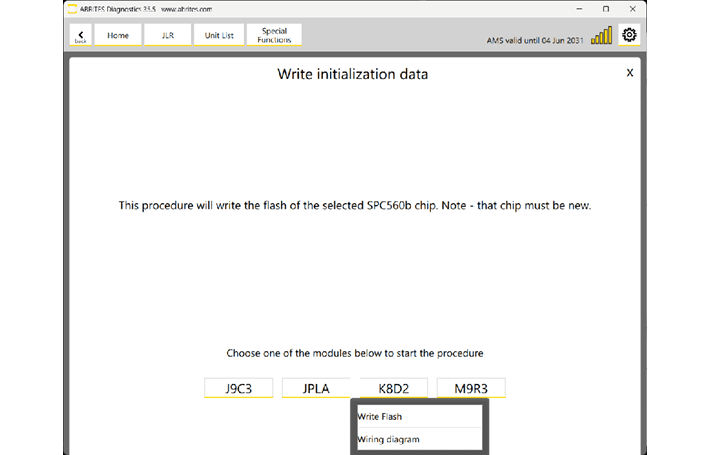Select the K8D2 module

[393, 388]
